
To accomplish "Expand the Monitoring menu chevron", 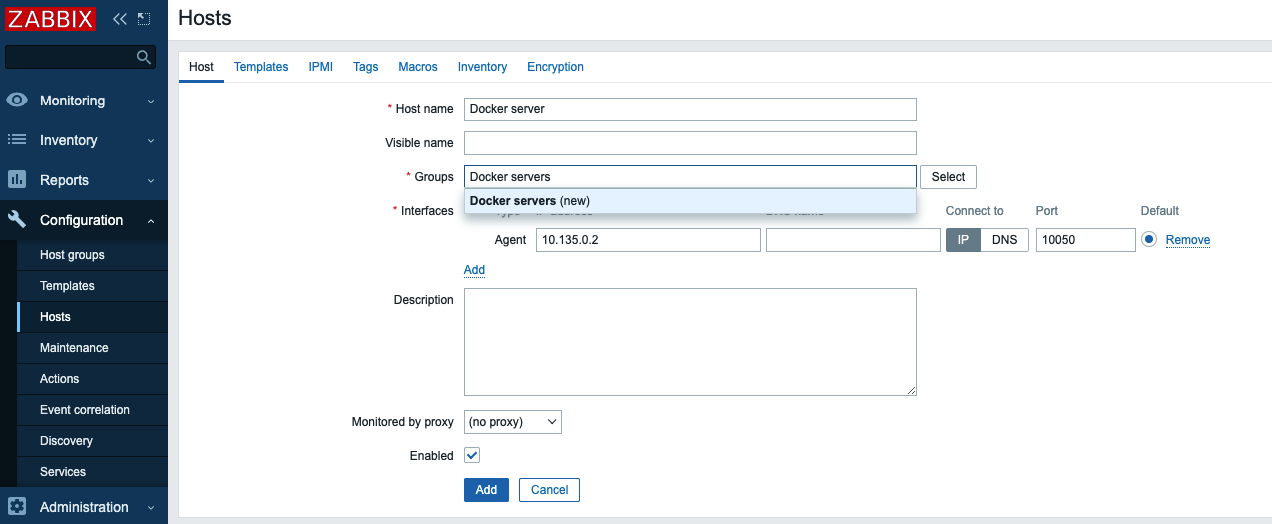I will point(151,101).
